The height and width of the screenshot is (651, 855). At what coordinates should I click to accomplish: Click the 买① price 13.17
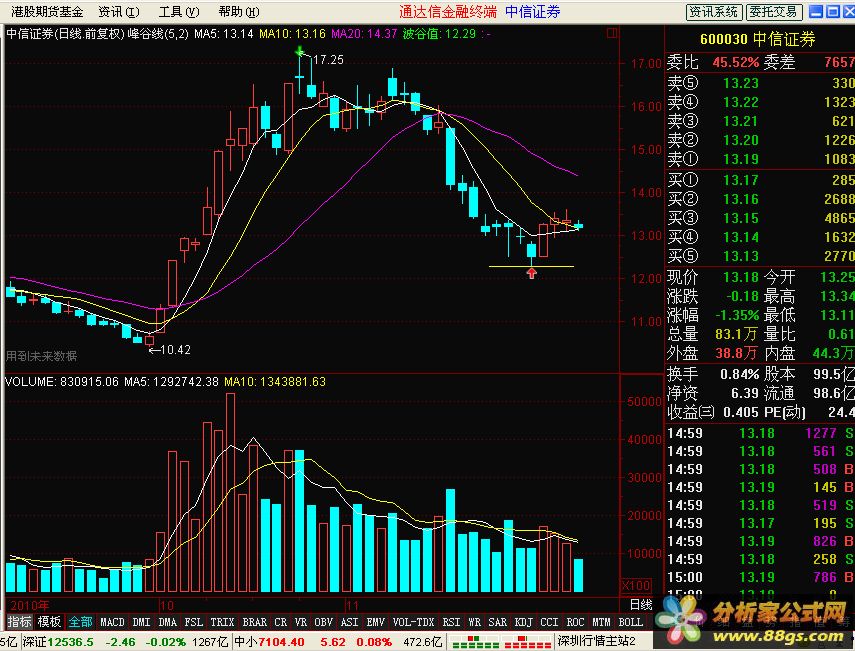click(740, 180)
